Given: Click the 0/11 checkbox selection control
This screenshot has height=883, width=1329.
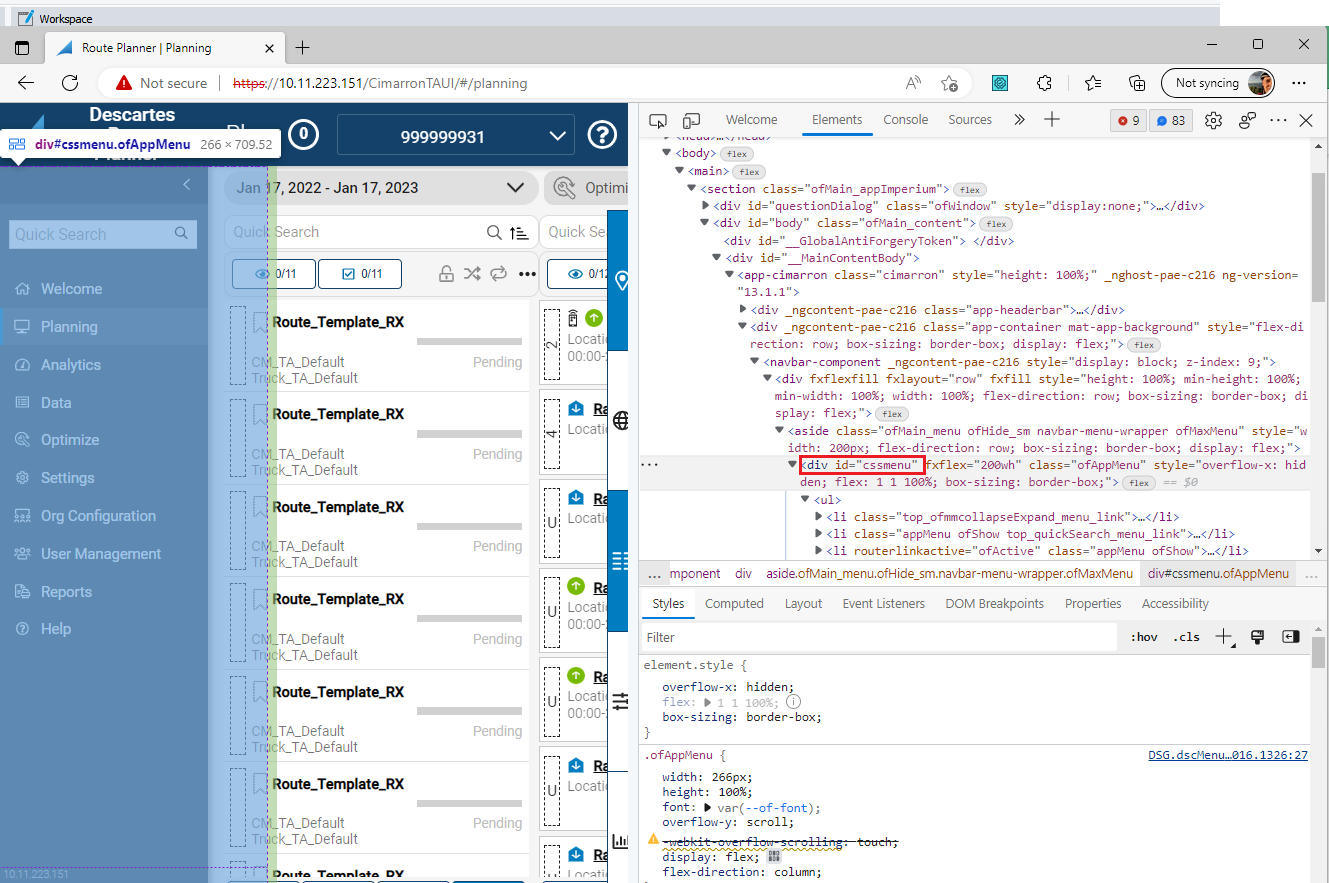Looking at the screenshot, I should pos(359,273).
